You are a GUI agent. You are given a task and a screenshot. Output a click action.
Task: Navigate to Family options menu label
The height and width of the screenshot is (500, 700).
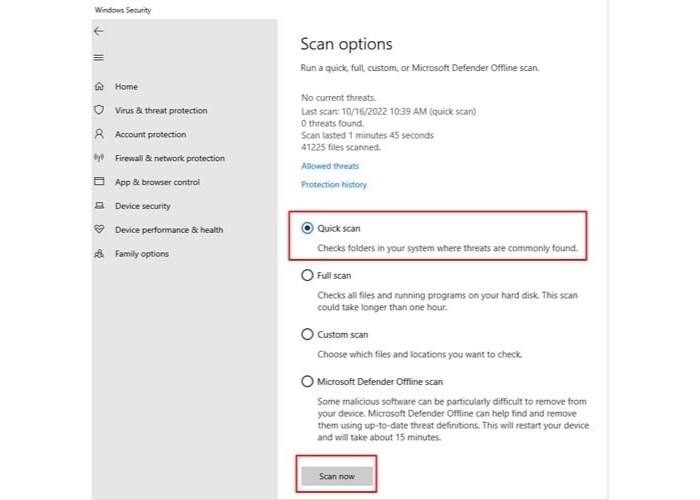point(142,254)
